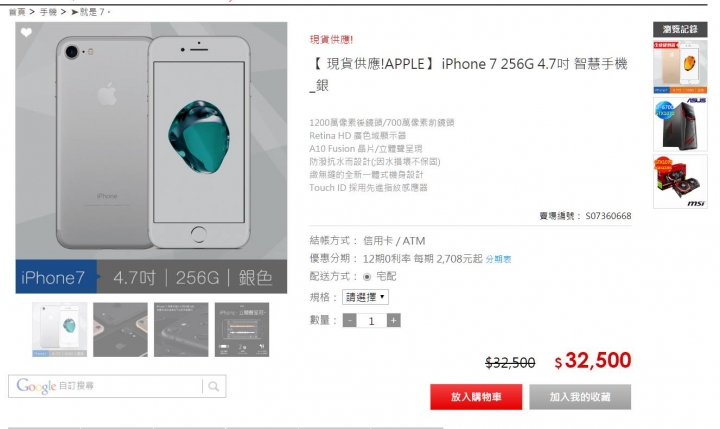The height and width of the screenshot is (429, 720).
Task: Go to 首頁 in breadcrumb
Action: [x=17, y=12]
